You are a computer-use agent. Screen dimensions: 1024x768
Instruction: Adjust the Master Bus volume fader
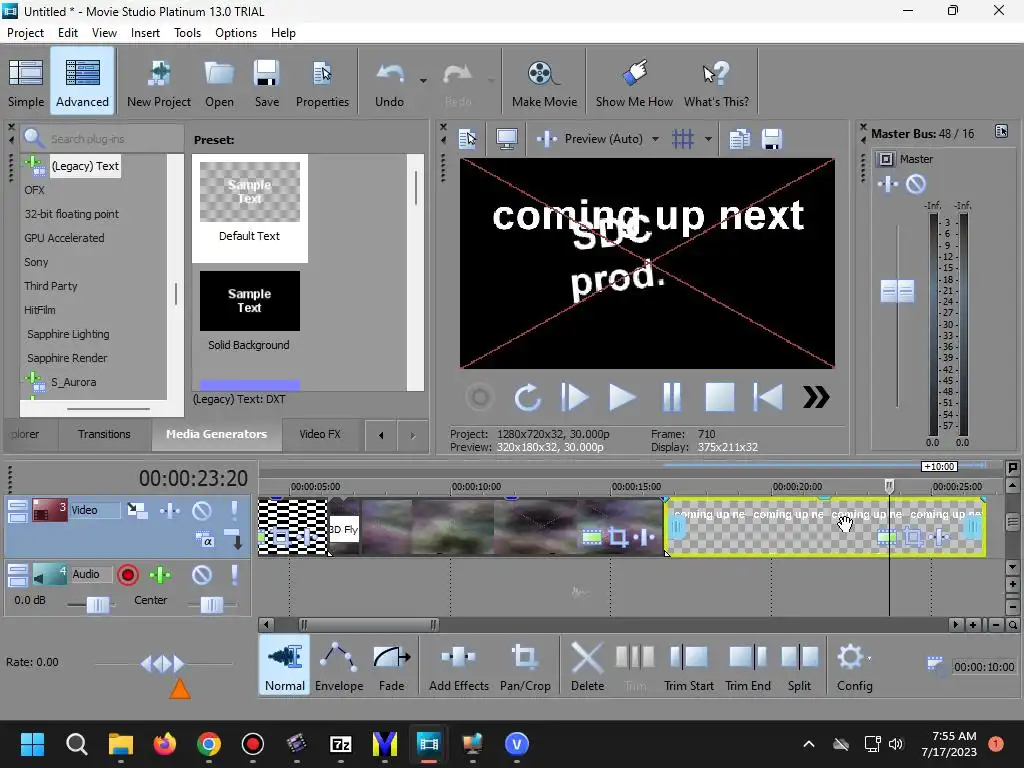897,291
